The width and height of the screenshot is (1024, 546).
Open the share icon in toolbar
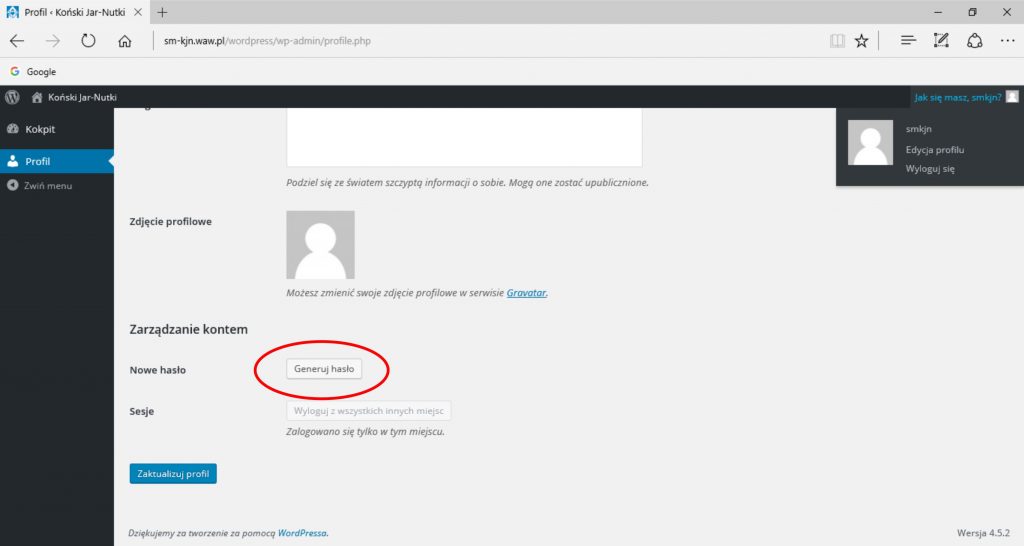(x=974, y=40)
